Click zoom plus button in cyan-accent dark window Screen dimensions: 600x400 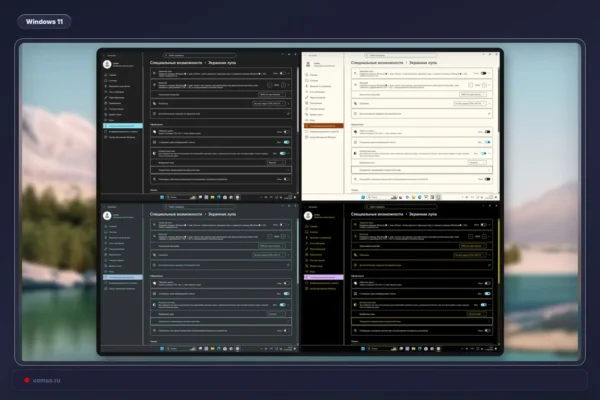point(284,85)
